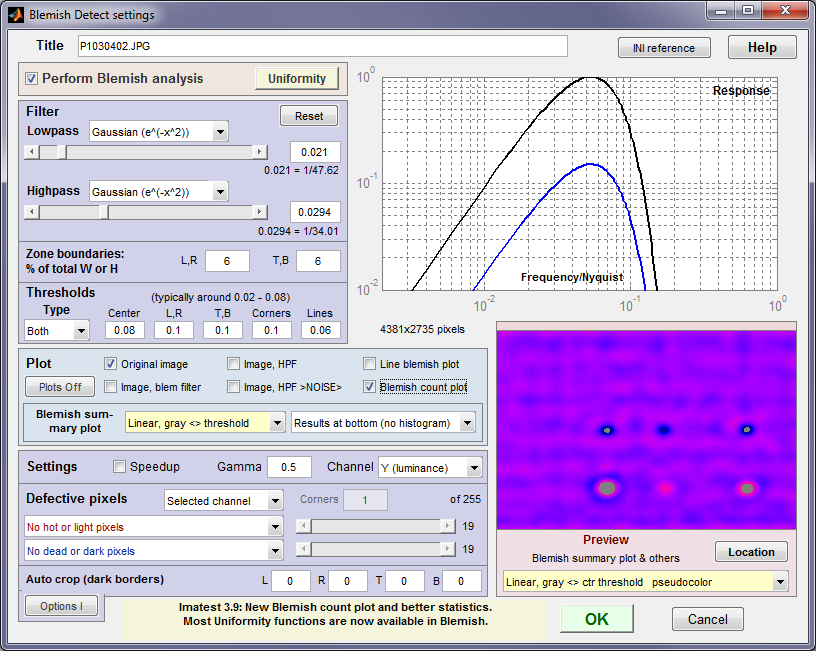Click the Reset filter button
Image resolution: width=816 pixels, height=651 pixels.
pos(309,116)
